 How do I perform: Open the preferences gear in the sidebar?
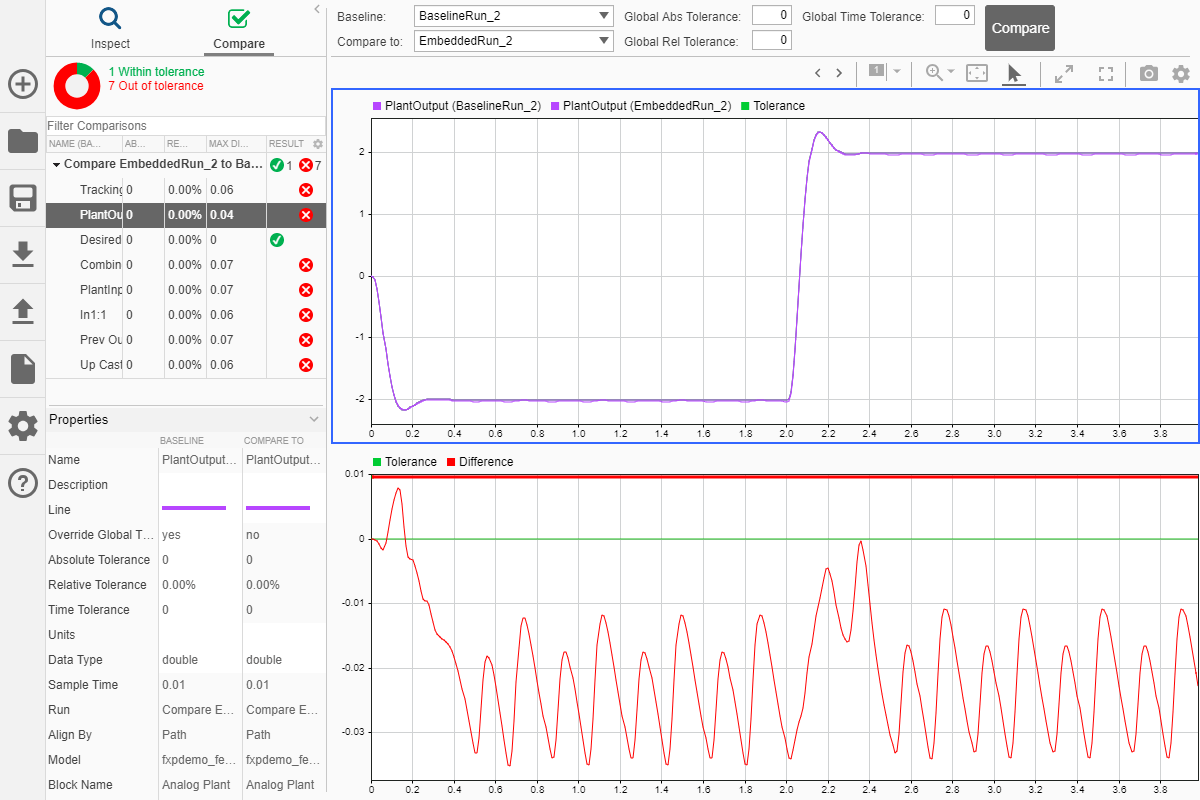22,426
